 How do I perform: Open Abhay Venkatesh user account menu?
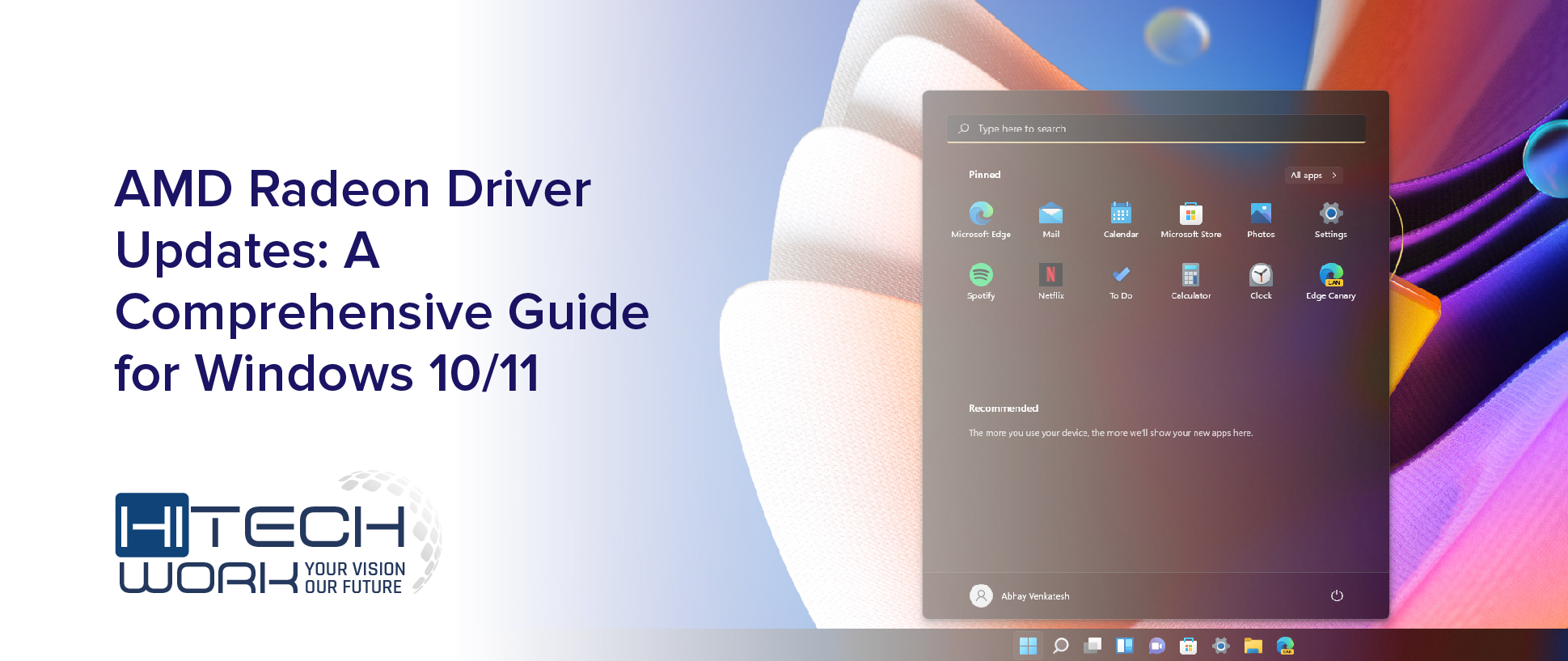tap(1019, 595)
